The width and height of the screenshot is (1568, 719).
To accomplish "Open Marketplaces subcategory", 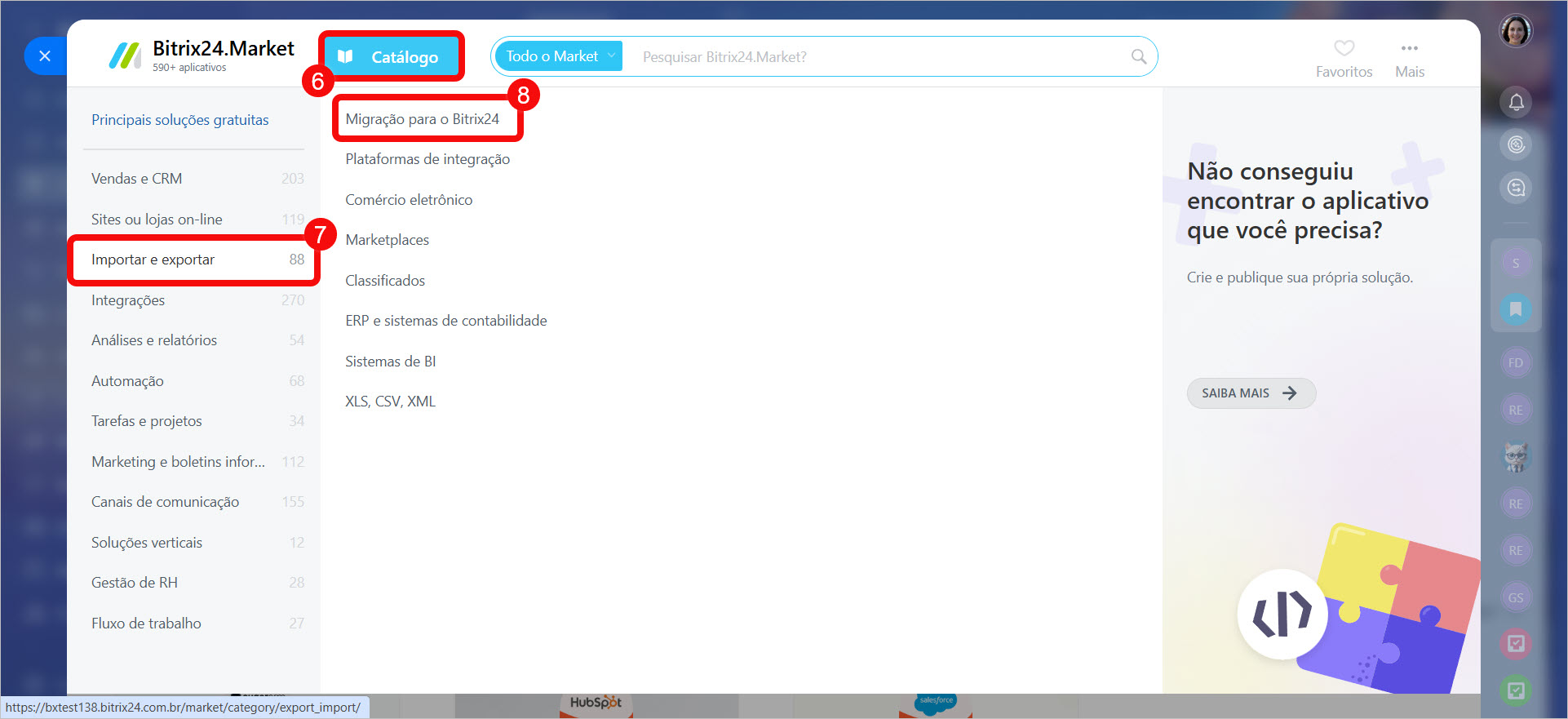I will (387, 240).
